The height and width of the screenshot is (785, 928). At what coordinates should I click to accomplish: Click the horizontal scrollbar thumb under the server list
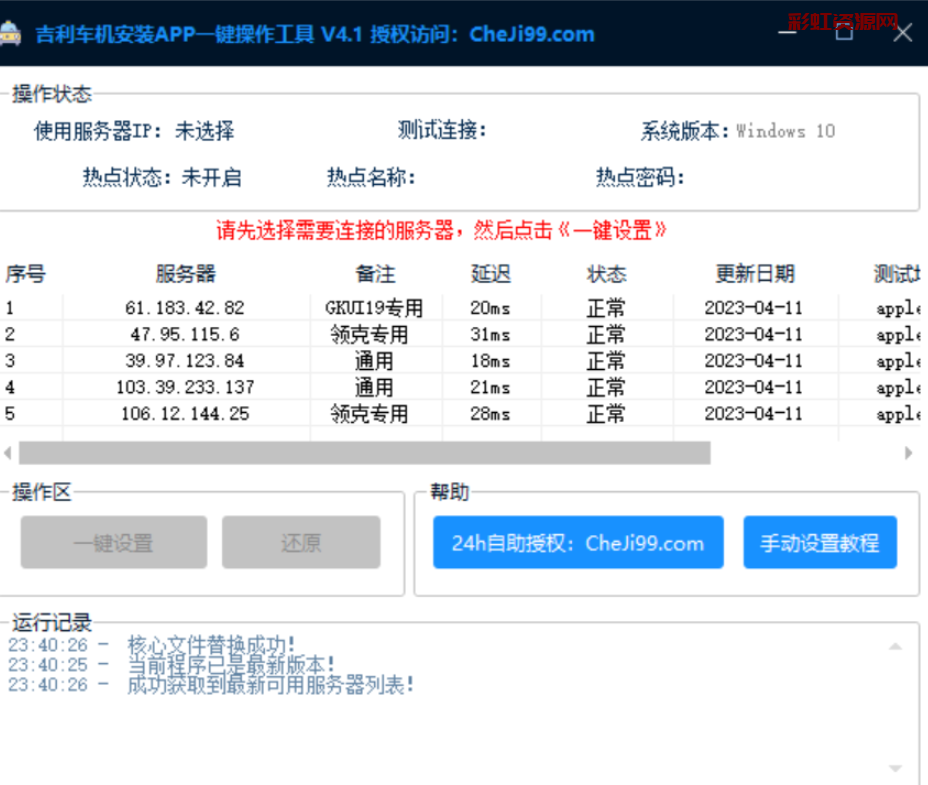point(364,453)
